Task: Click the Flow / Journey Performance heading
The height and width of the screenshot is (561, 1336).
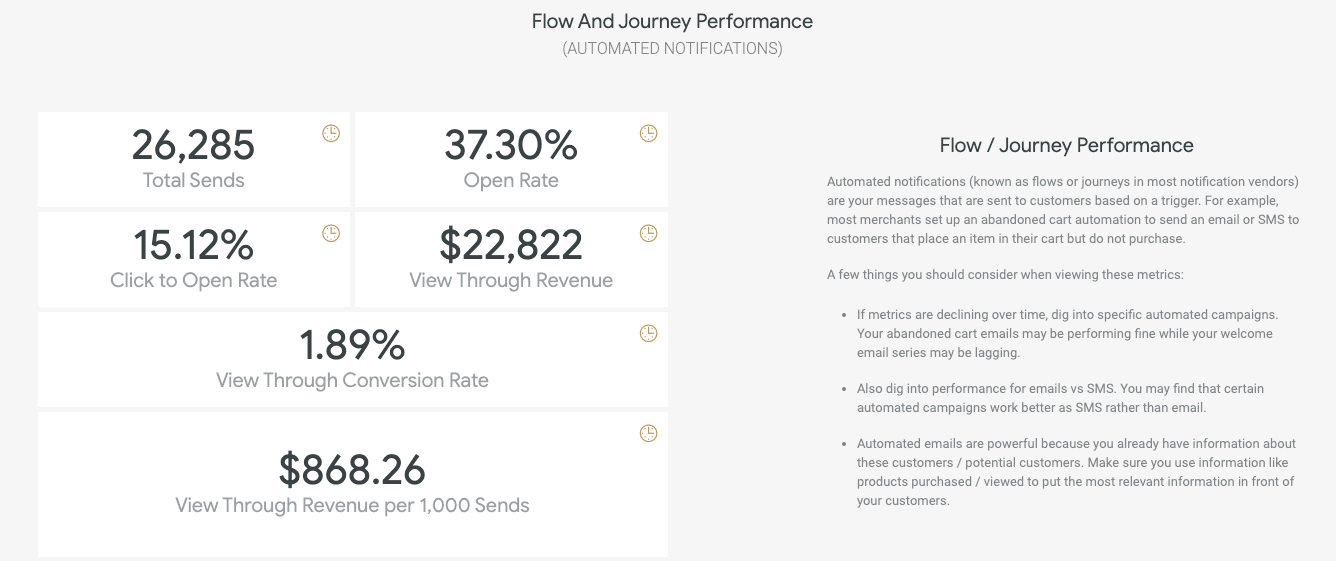Action: 1066,145
